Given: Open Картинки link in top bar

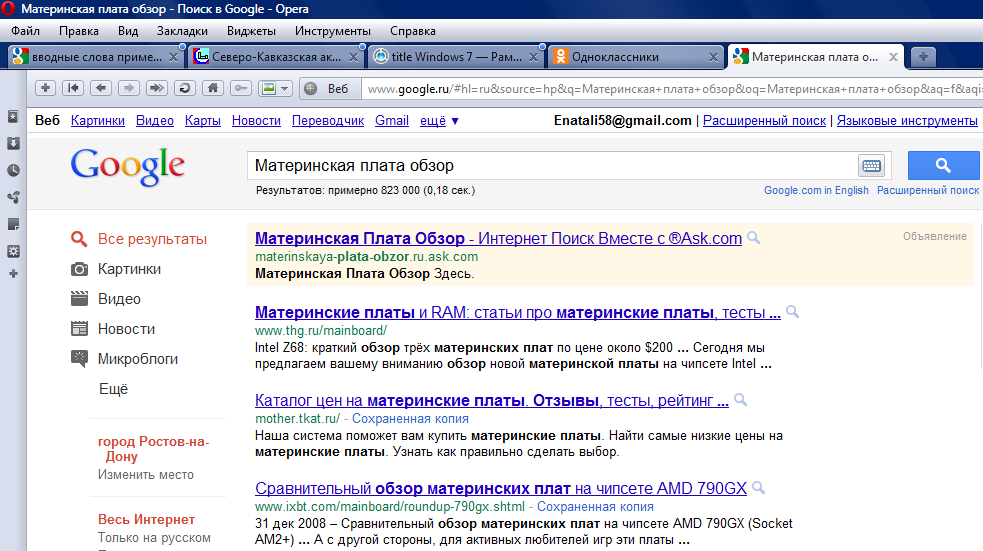Looking at the screenshot, I should [98, 121].
